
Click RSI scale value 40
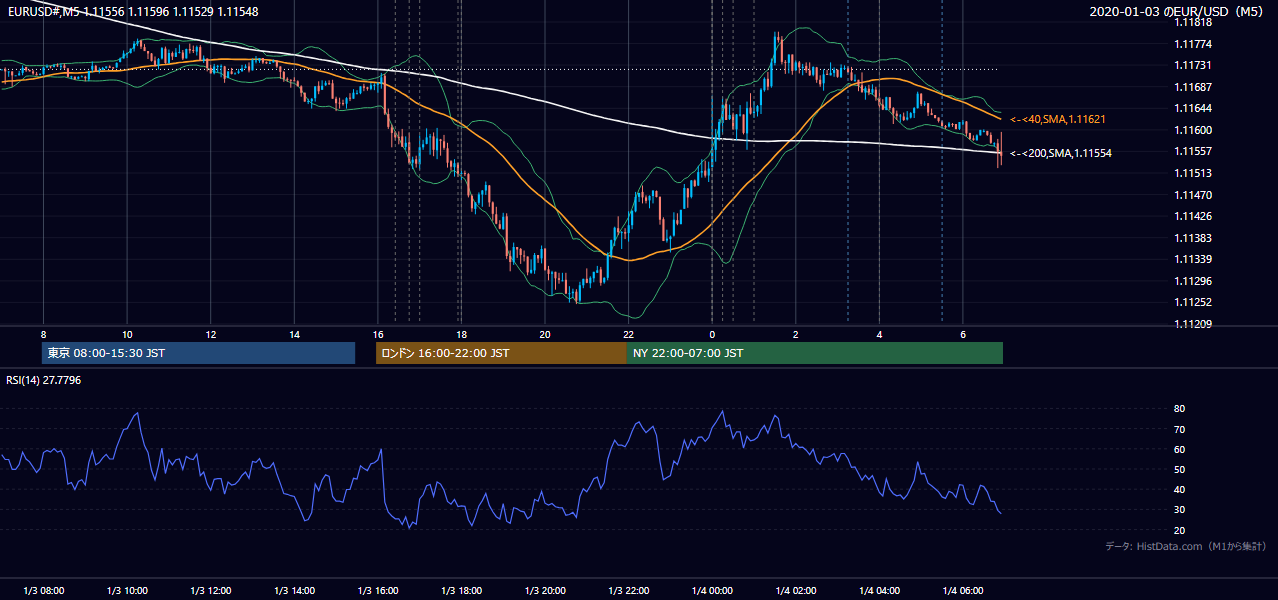tap(1180, 489)
